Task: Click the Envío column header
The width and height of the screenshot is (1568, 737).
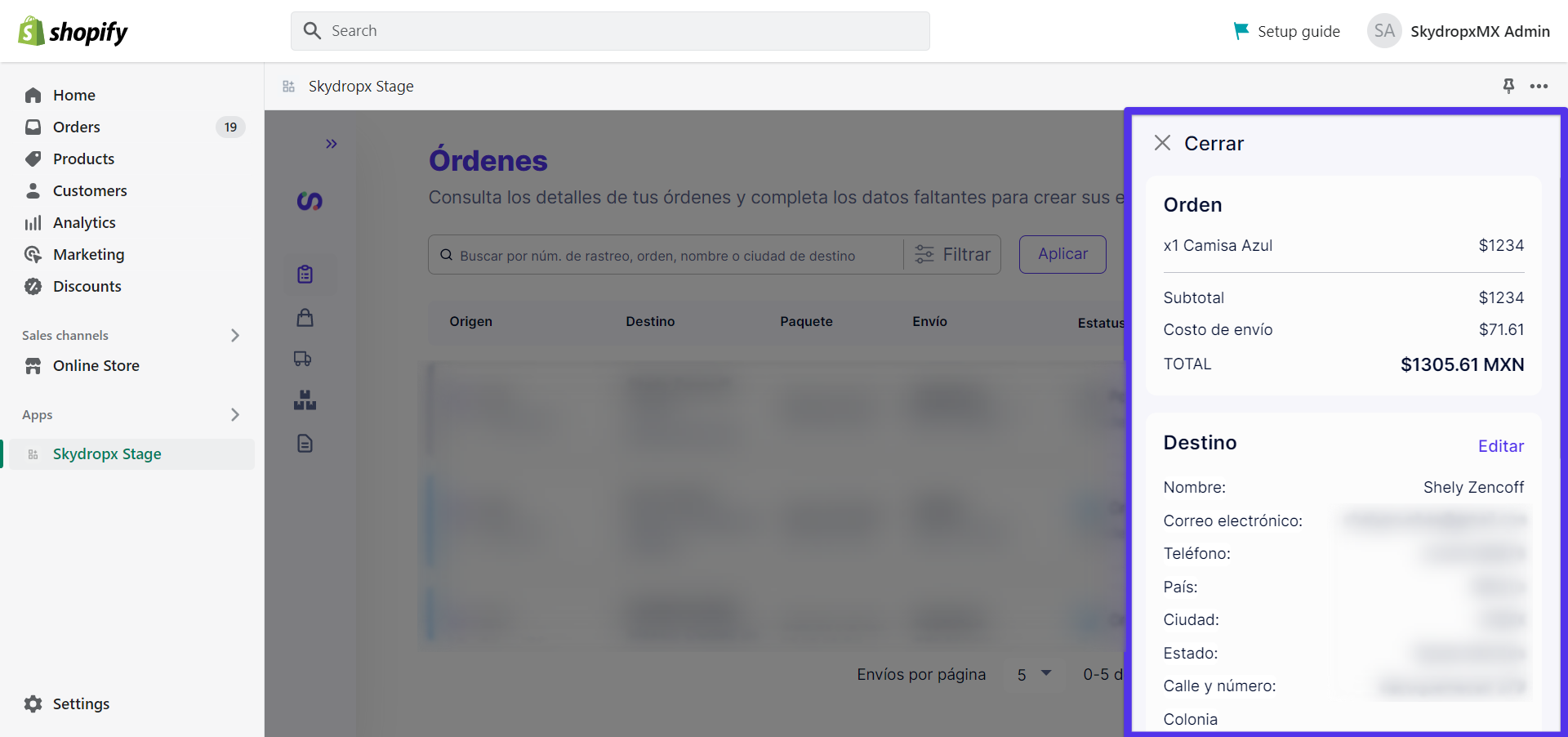Action: 929,322
